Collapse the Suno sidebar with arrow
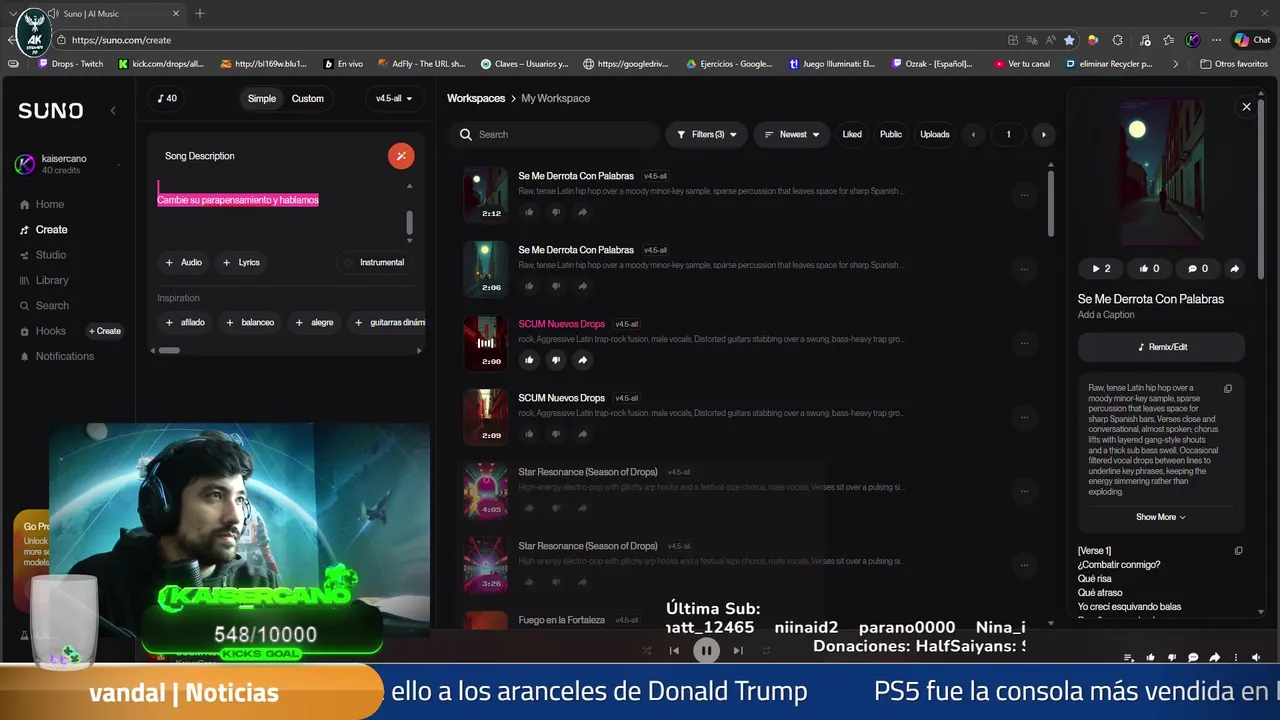 coord(113,110)
